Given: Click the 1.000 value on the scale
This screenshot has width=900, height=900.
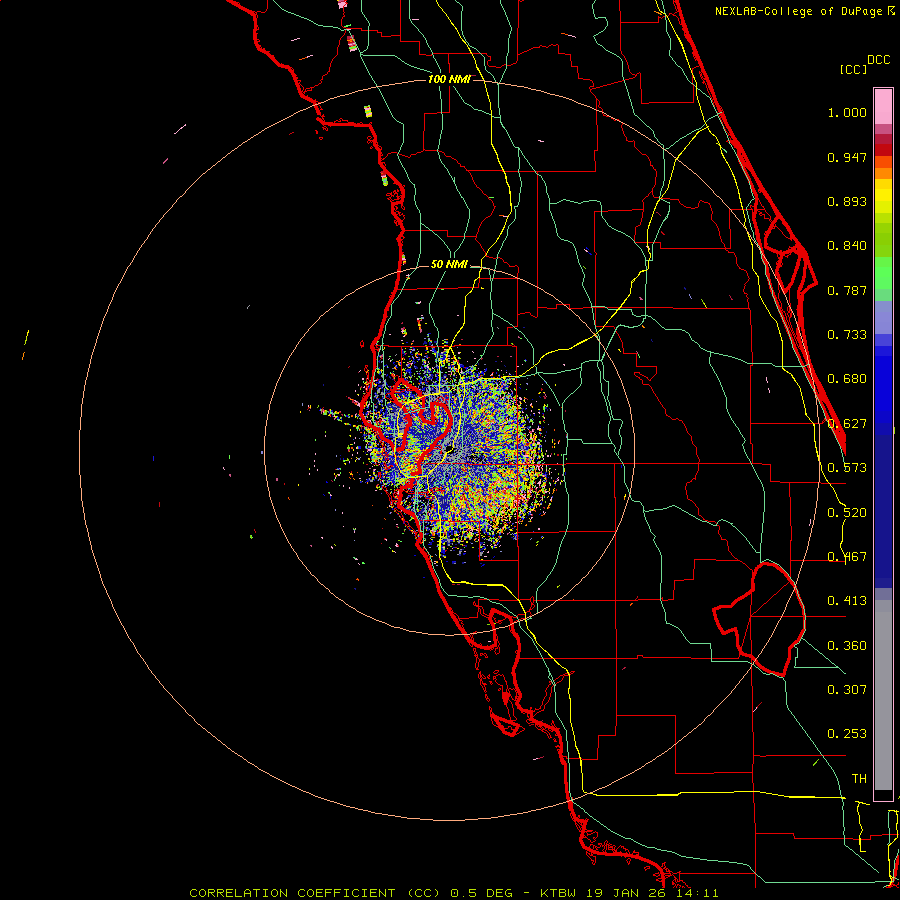Looking at the screenshot, I should click(847, 112).
